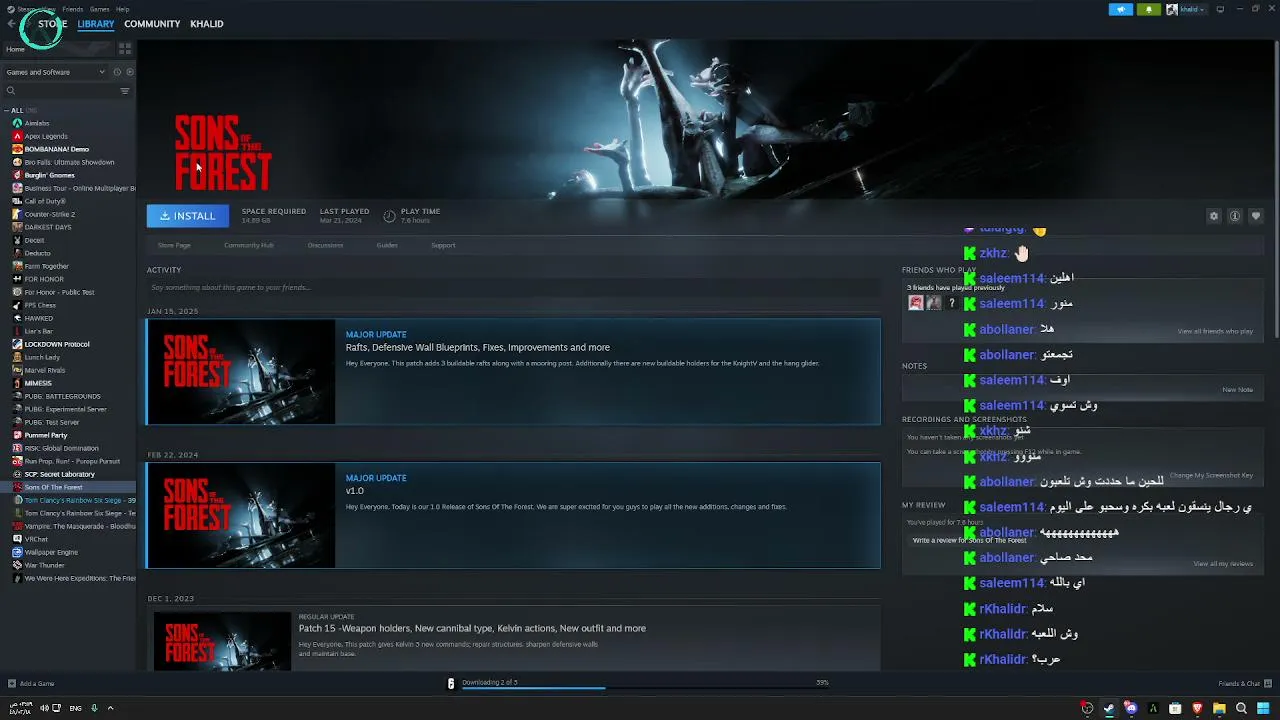Select LOCKDOWN Protocol in library list
Screen dimensions: 1280x720
click(x=68, y=344)
